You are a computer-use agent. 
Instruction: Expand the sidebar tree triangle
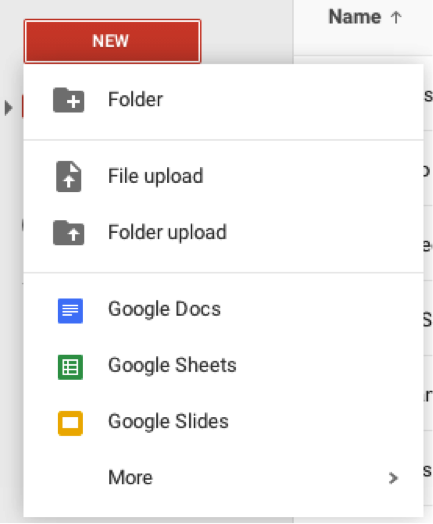(8, 108)
